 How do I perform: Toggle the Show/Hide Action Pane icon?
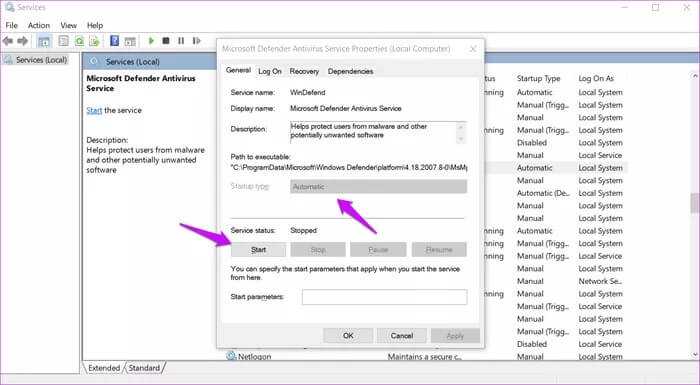click(130, 42)
